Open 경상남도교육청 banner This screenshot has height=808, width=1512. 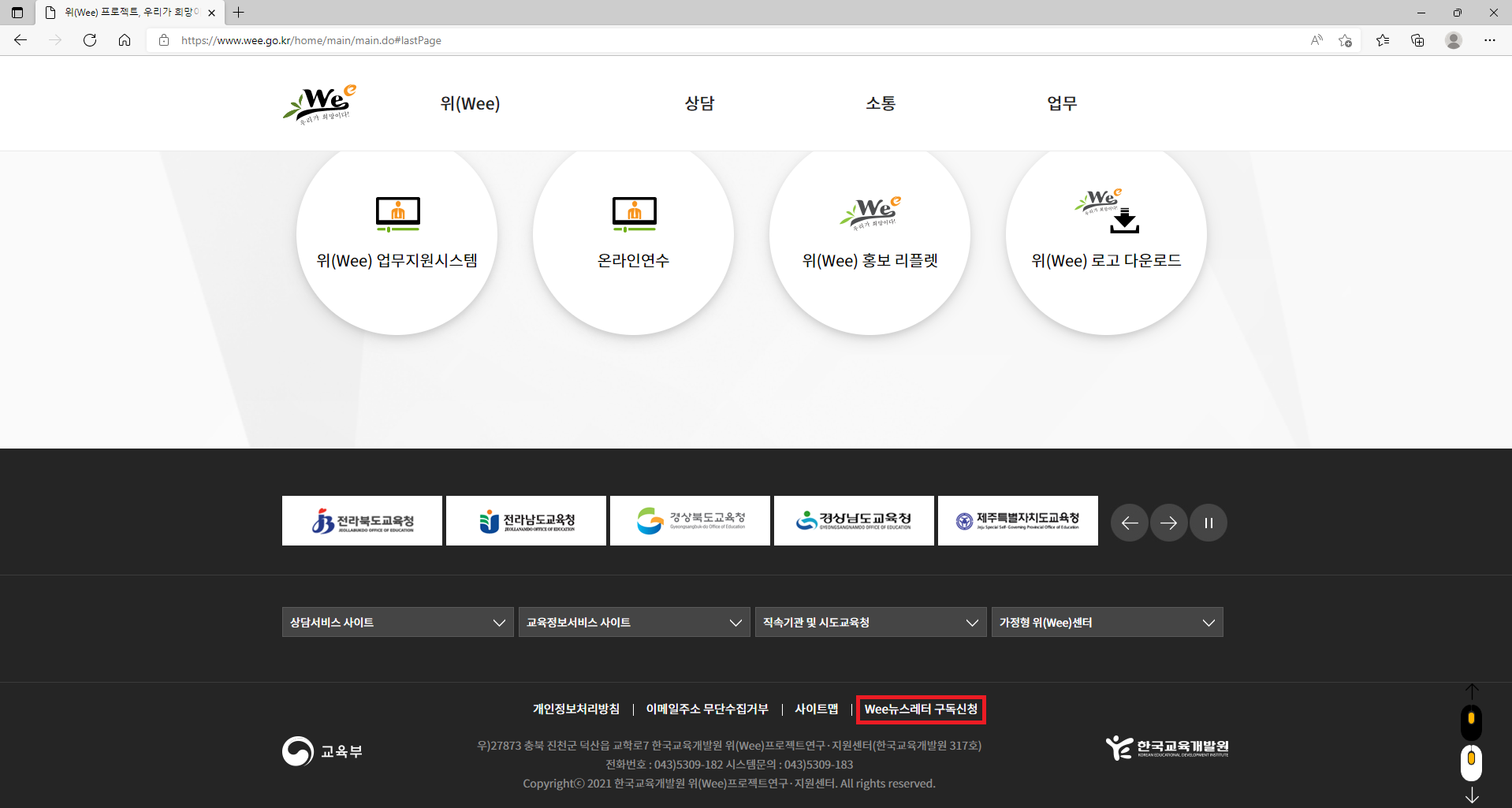click(x=854, y=520)
